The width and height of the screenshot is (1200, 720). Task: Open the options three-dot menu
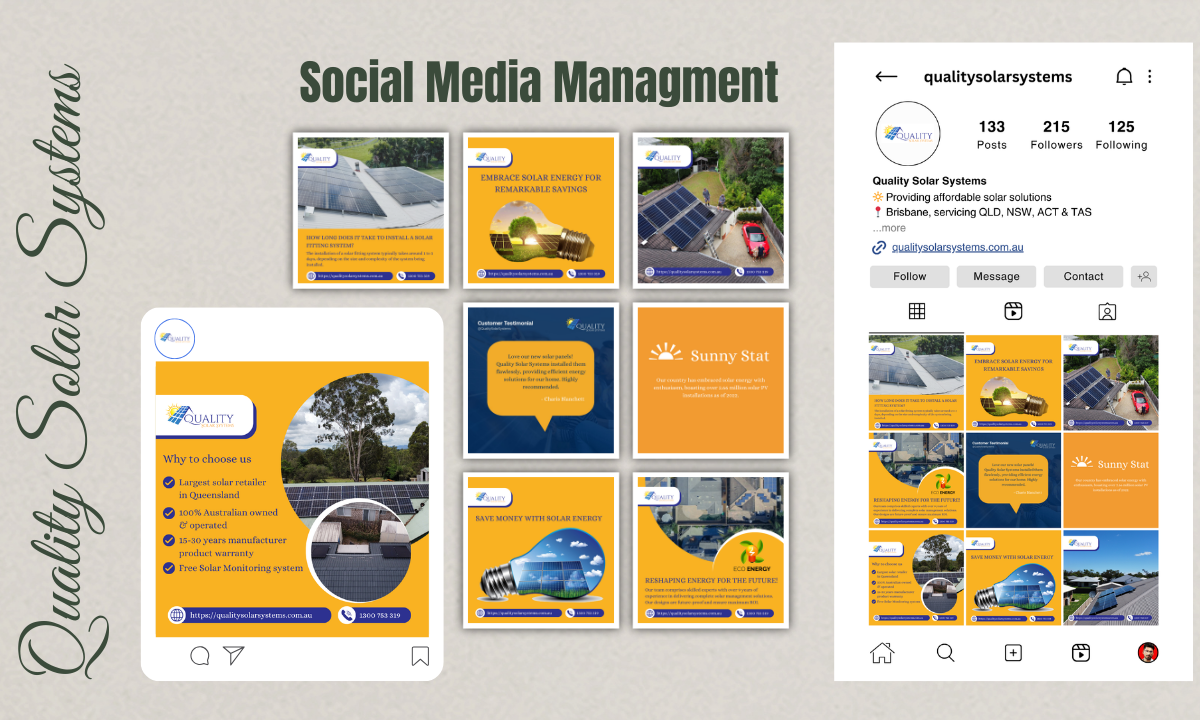pyautogui.click(x=1150, y=76)
